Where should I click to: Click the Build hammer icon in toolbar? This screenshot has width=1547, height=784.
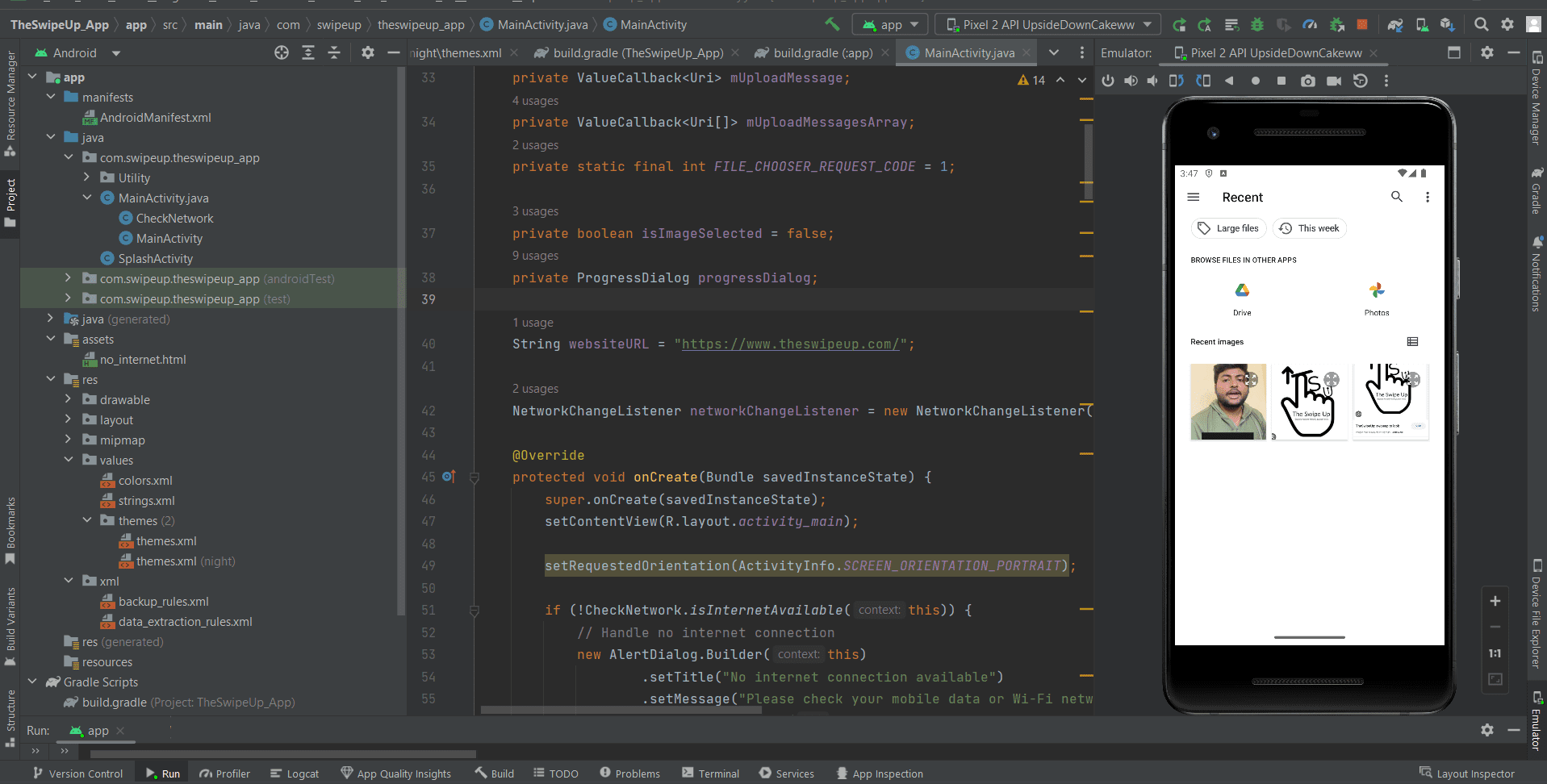point(832,24)
